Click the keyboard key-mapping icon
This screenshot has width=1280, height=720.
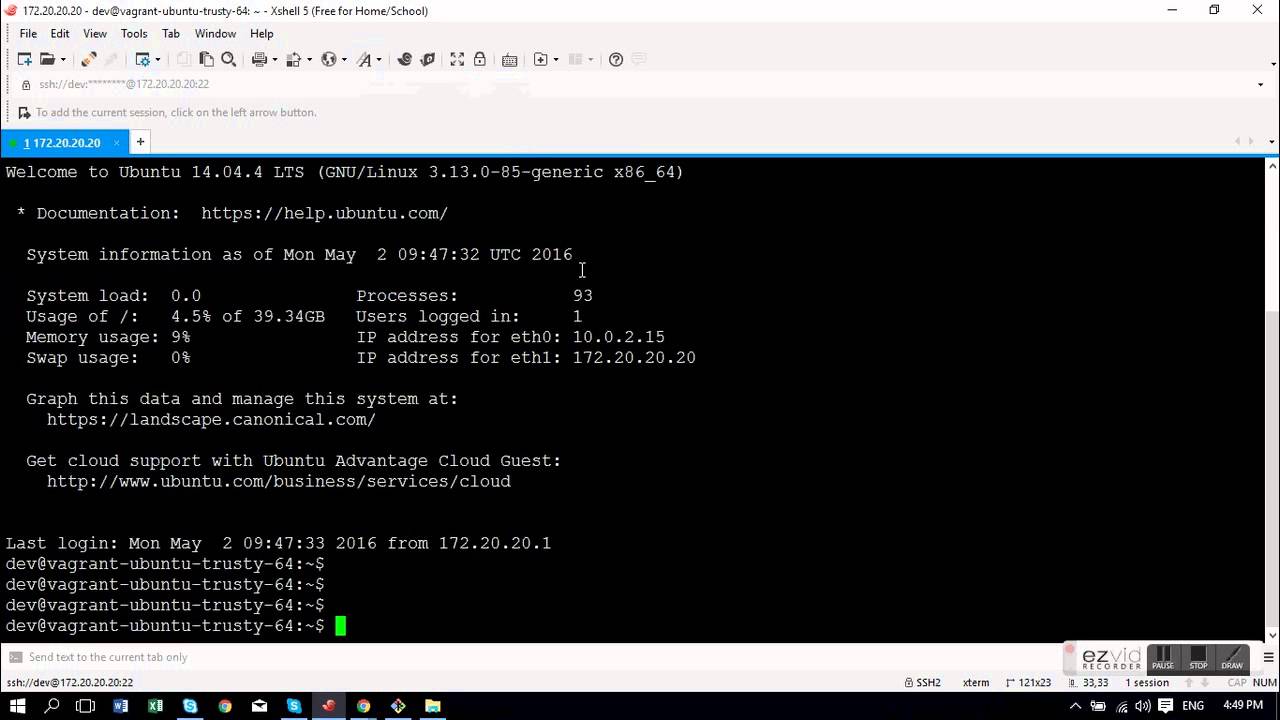pos(509,60)
